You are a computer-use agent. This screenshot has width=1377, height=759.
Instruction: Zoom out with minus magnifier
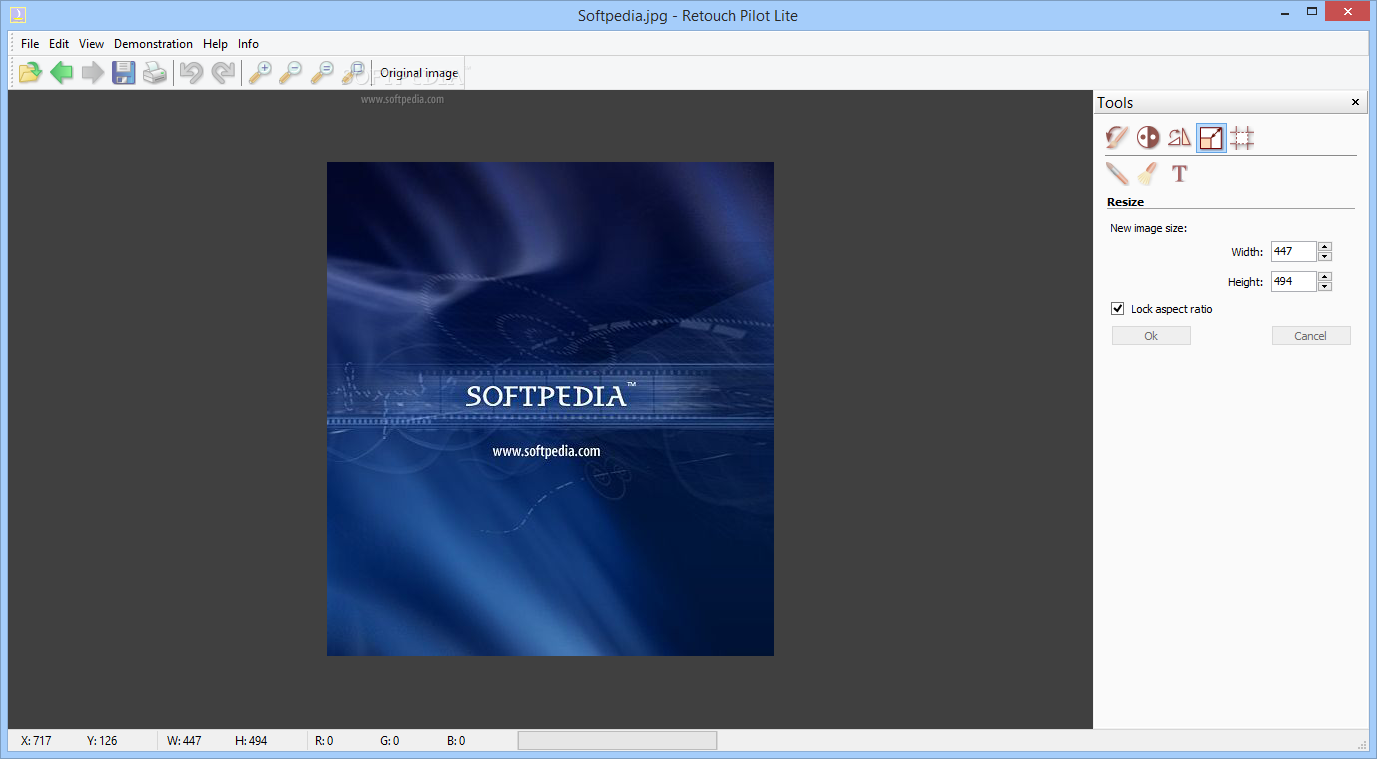point(291,72)
